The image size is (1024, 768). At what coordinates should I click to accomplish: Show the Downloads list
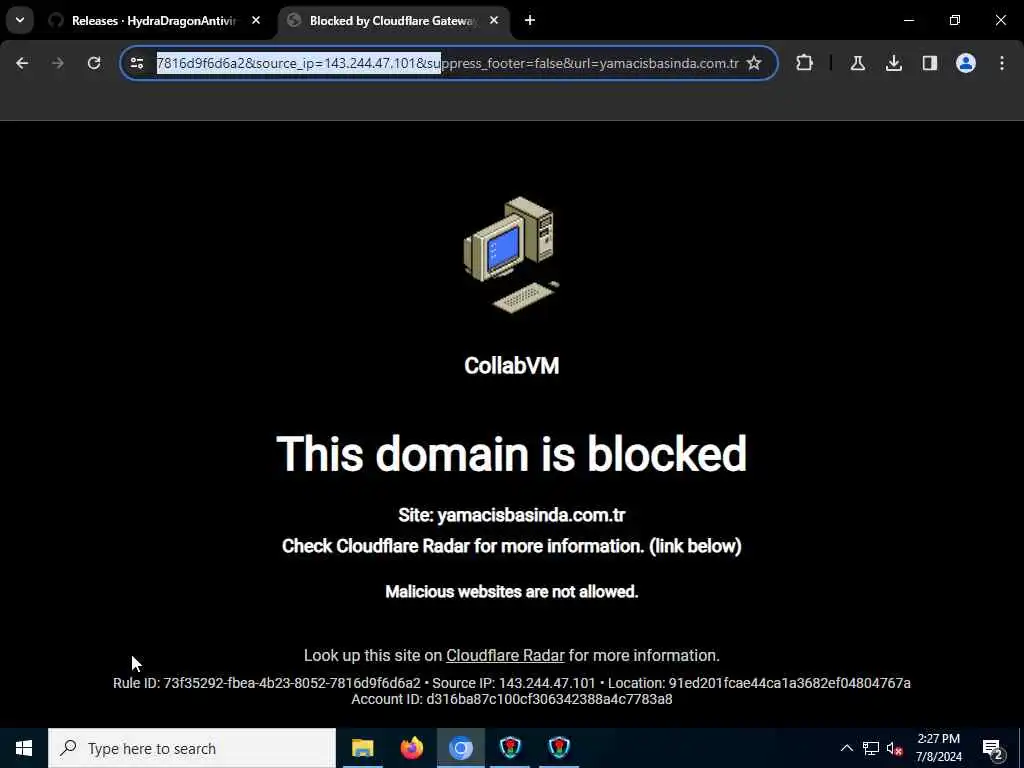tap(893, 63)
